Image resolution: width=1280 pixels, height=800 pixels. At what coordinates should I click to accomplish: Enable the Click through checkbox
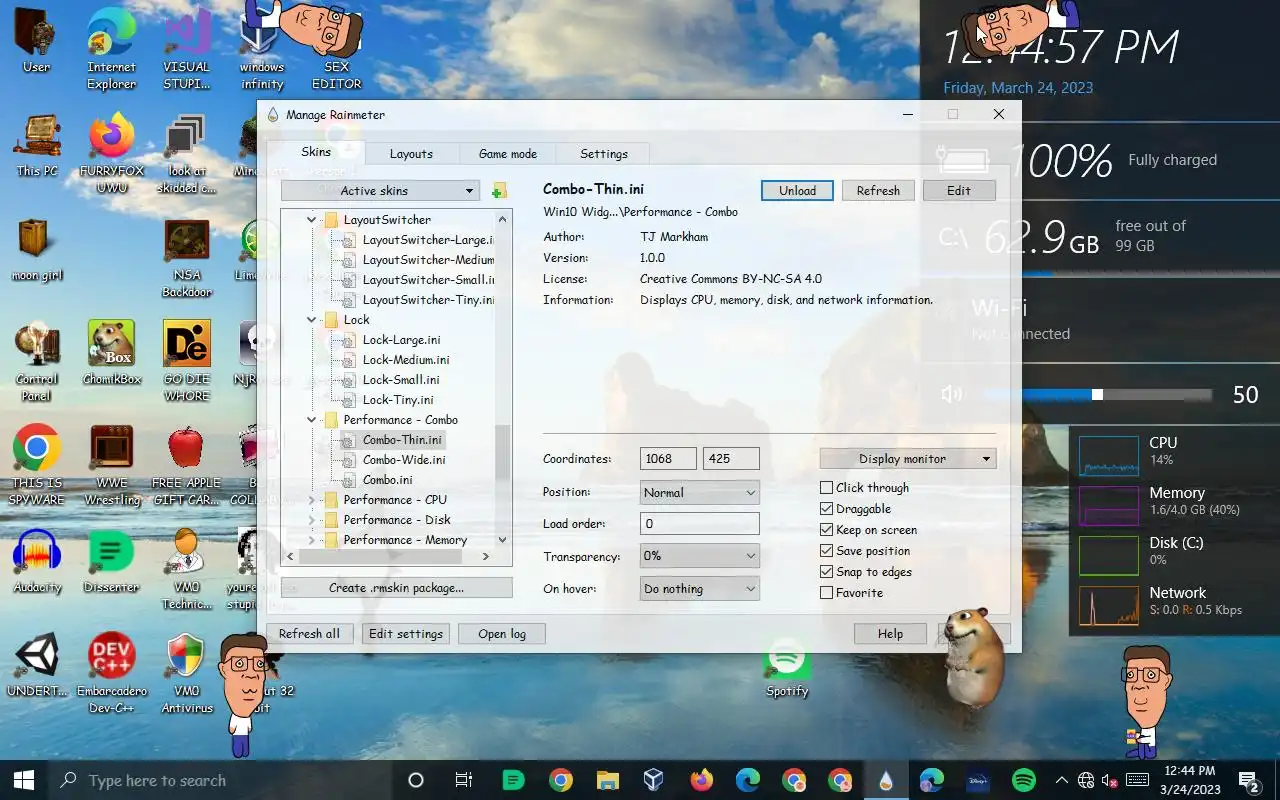826,488
